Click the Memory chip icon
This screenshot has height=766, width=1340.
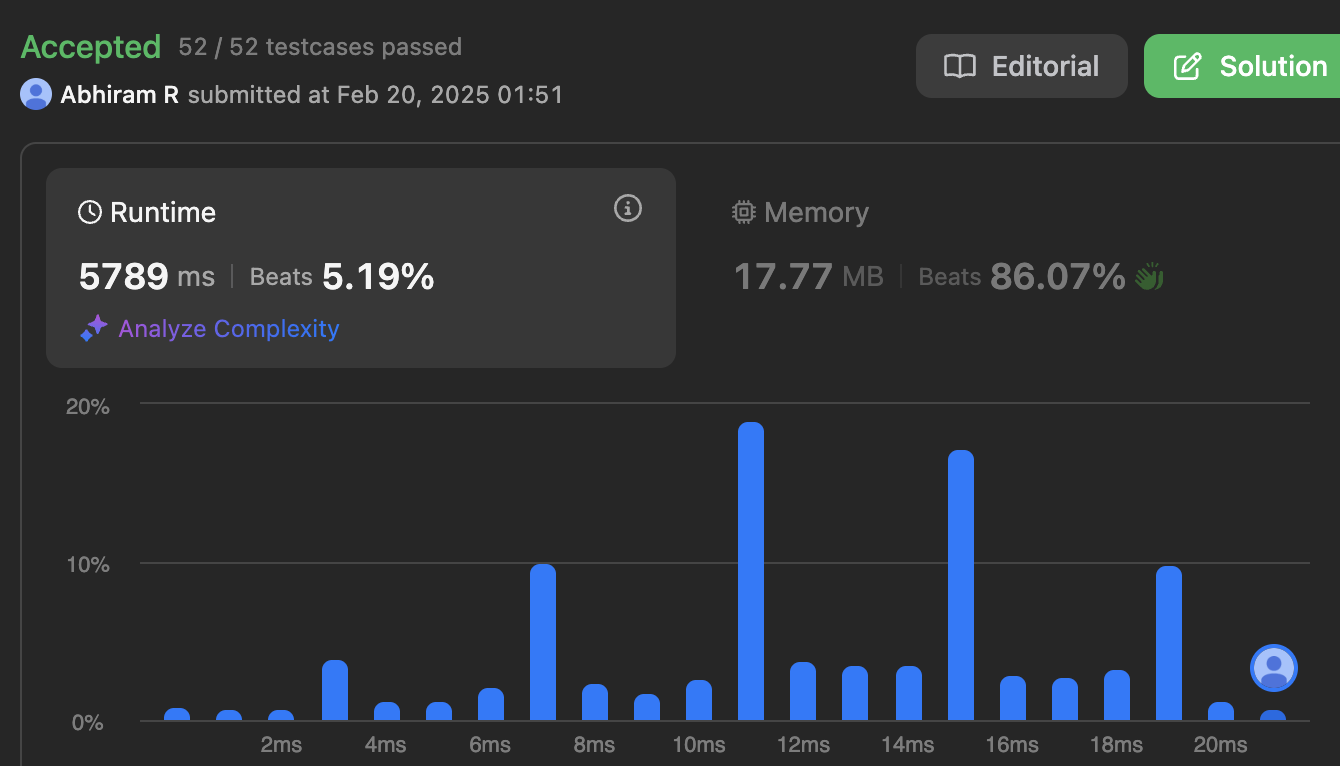pyautogui.click(x=743, y=212)
